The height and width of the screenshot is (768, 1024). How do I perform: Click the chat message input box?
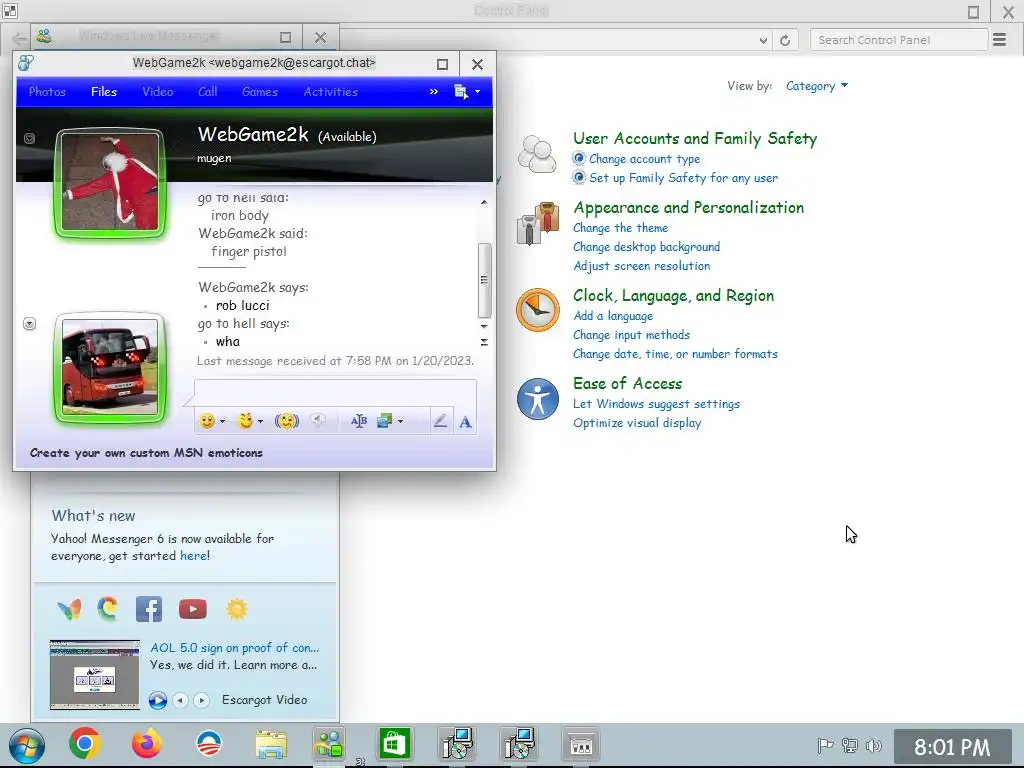coord(335,392)
